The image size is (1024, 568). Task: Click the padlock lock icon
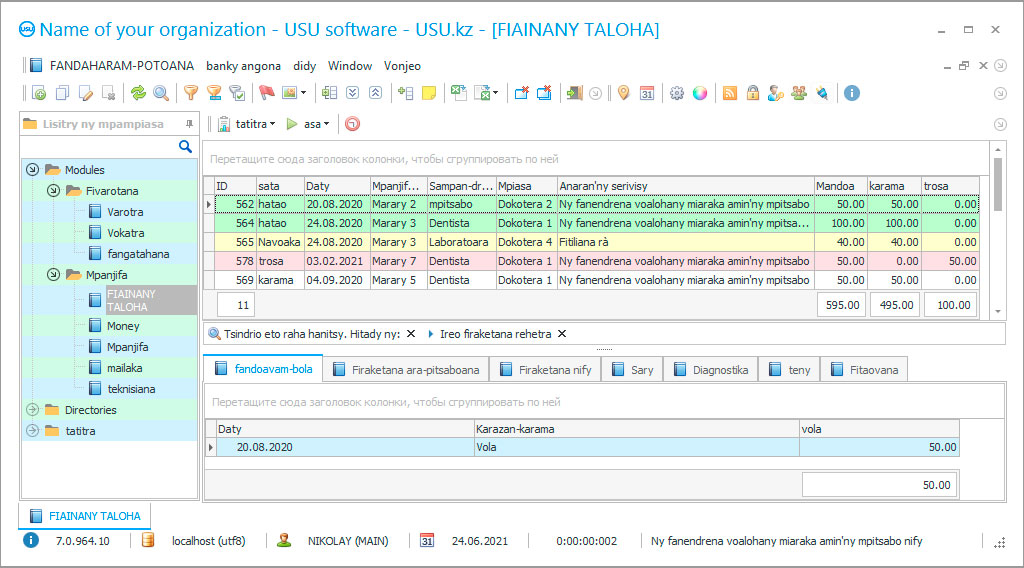pos(753,93)
